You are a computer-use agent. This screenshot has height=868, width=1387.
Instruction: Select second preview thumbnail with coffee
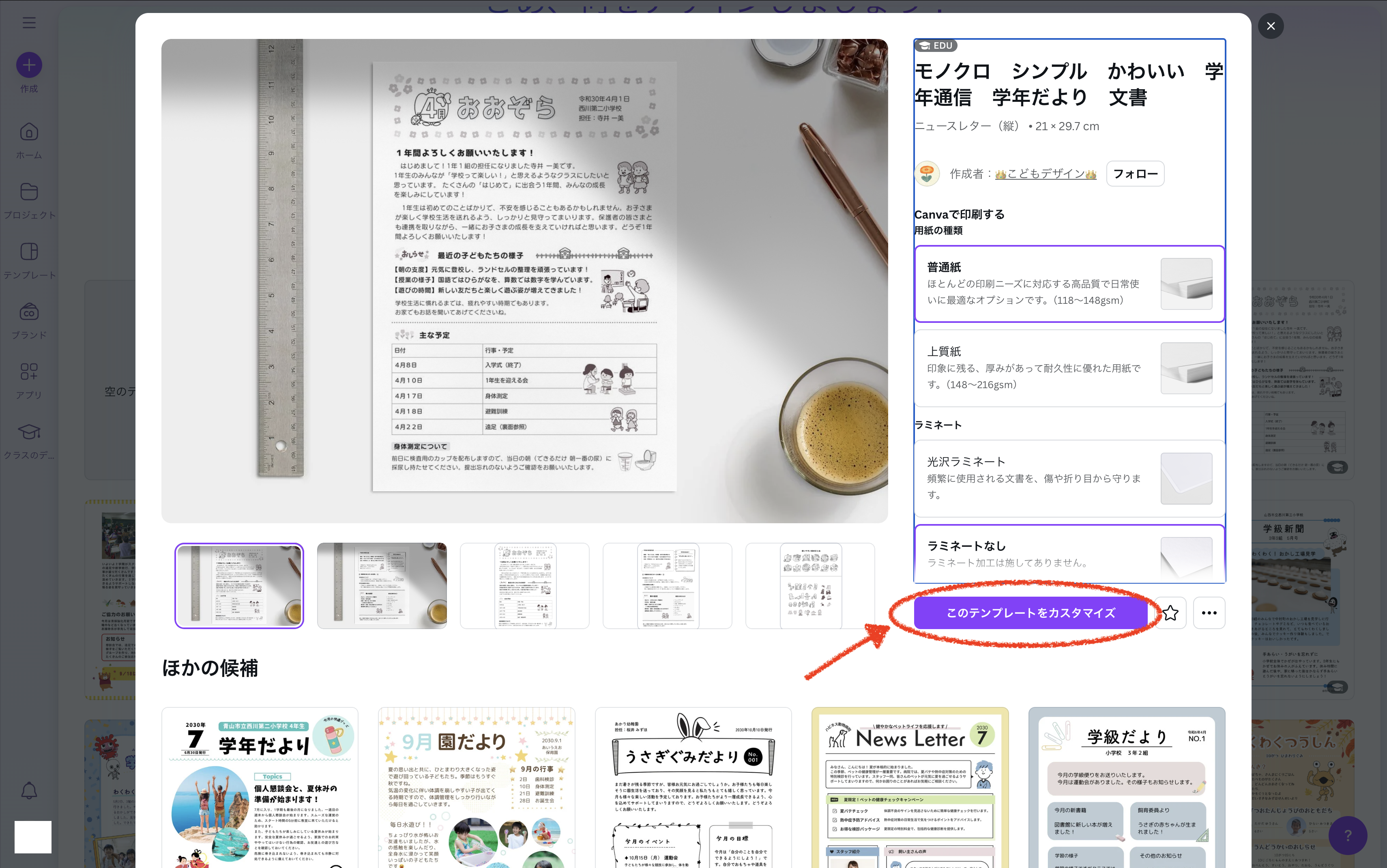click(x=382, y=586)
